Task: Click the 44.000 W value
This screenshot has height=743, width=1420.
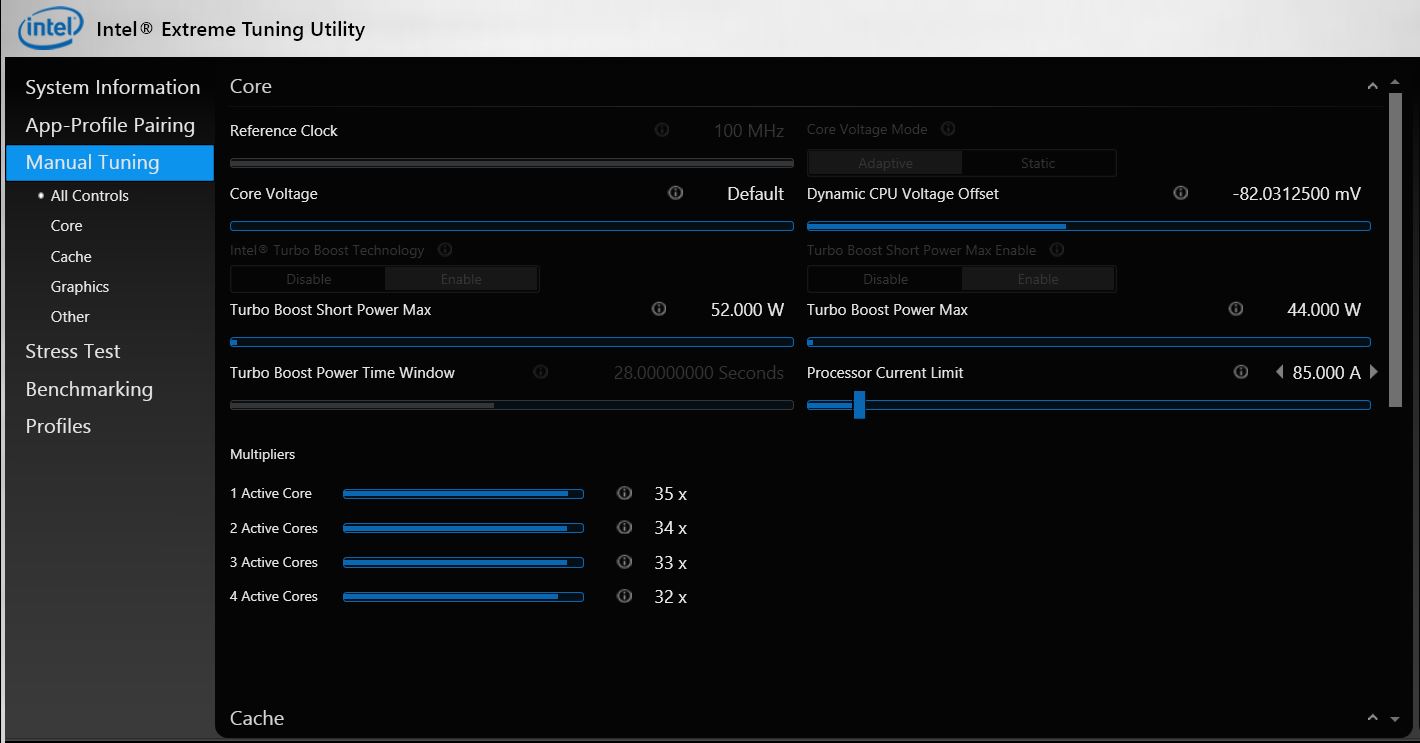Action: point(1324,310)
